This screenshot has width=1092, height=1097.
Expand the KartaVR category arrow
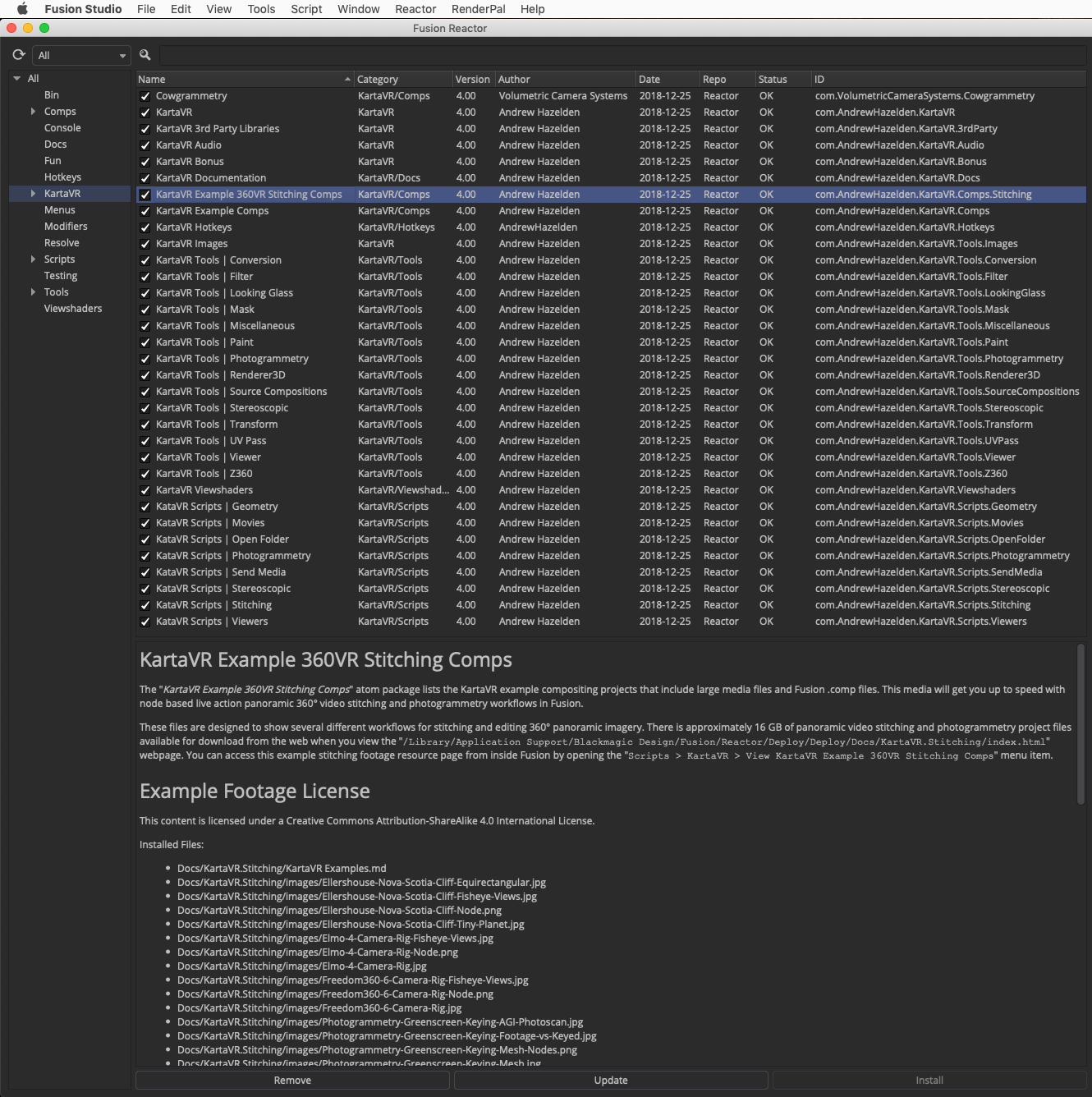click(33, 194)
